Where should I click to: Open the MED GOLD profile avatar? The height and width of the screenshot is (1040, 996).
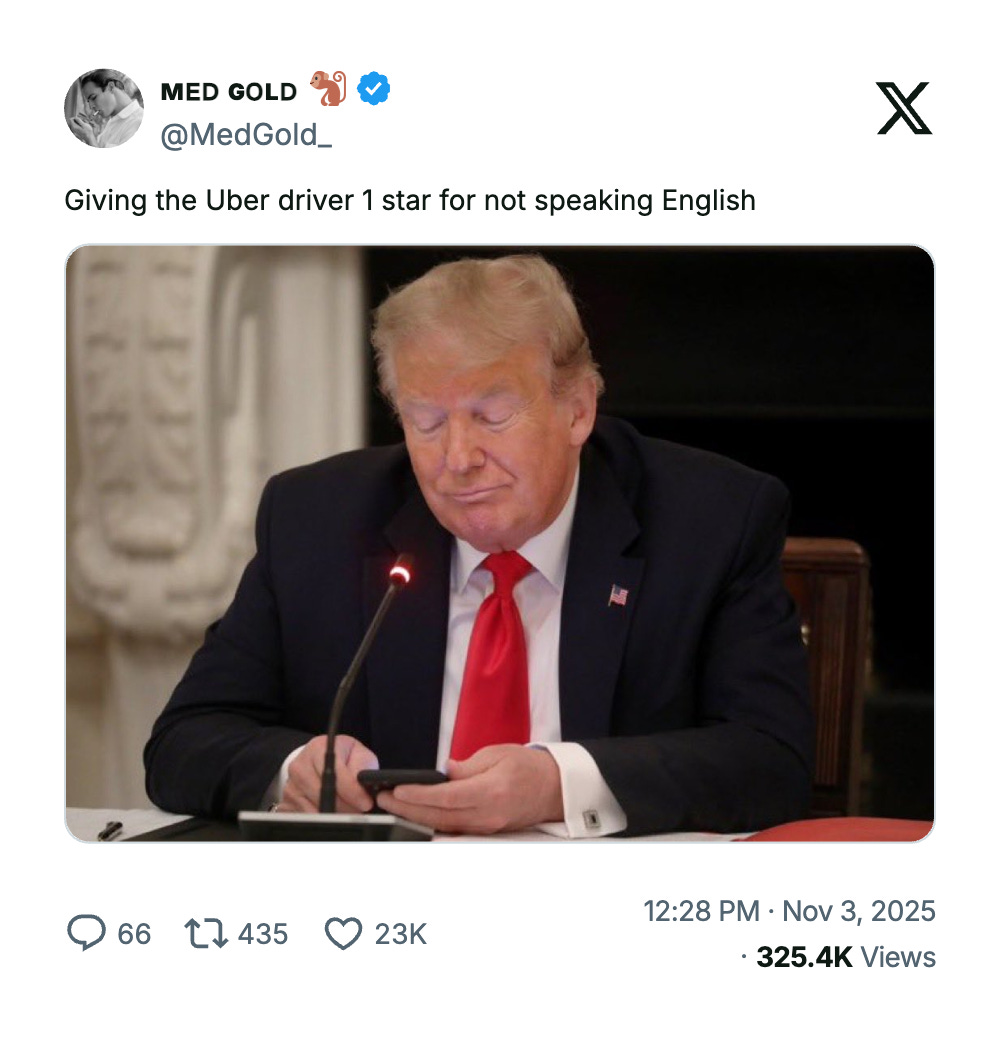coord(103,108)
